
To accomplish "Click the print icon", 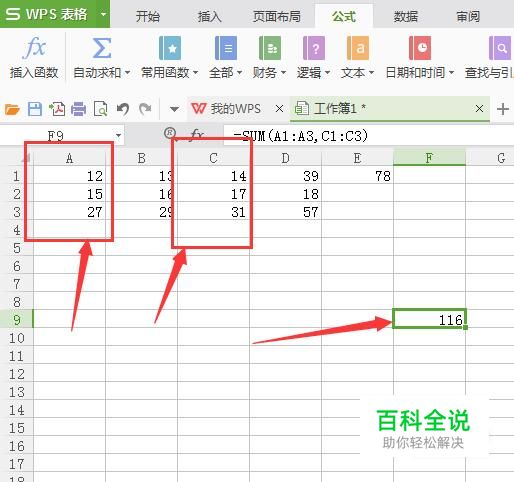I will [79, 109].
